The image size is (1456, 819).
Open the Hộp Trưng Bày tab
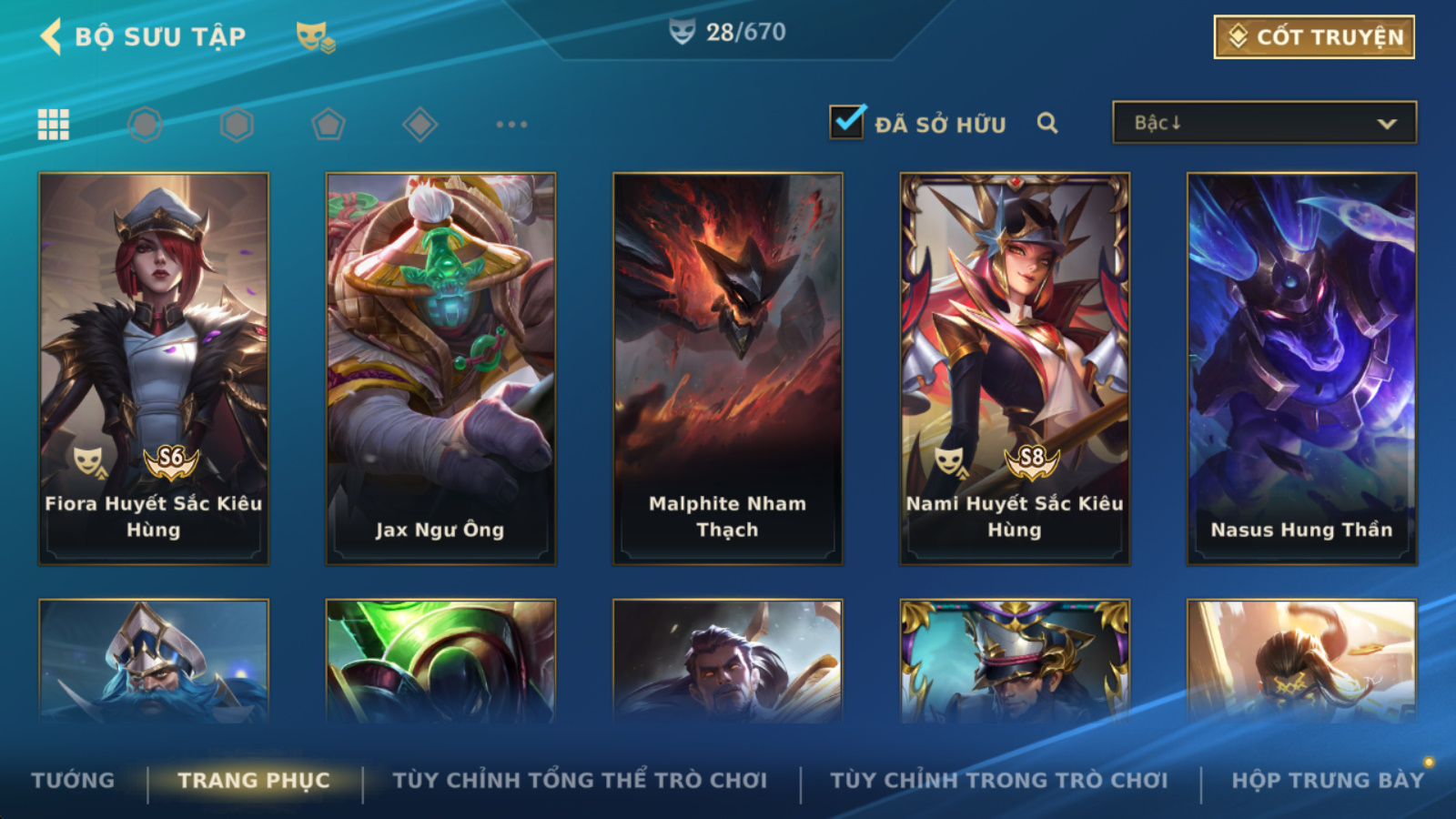tap(1328, 781)
